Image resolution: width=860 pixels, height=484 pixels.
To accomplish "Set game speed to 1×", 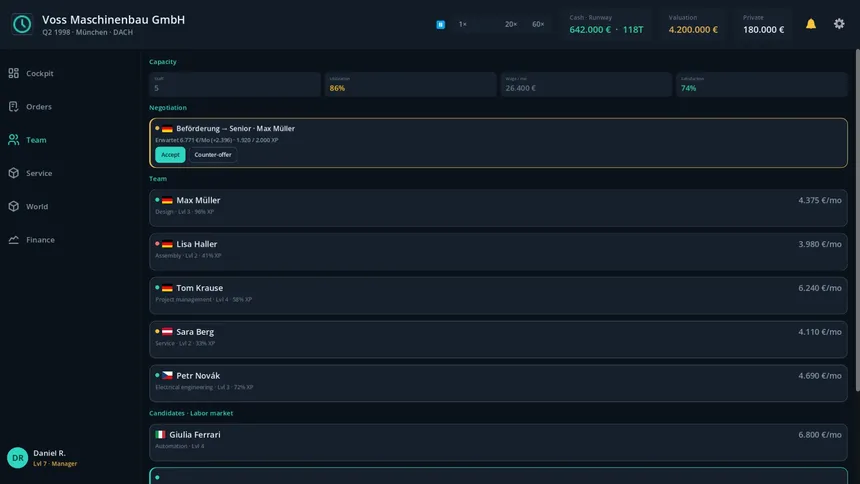I will pyautogui.click(x=462, y=24).
